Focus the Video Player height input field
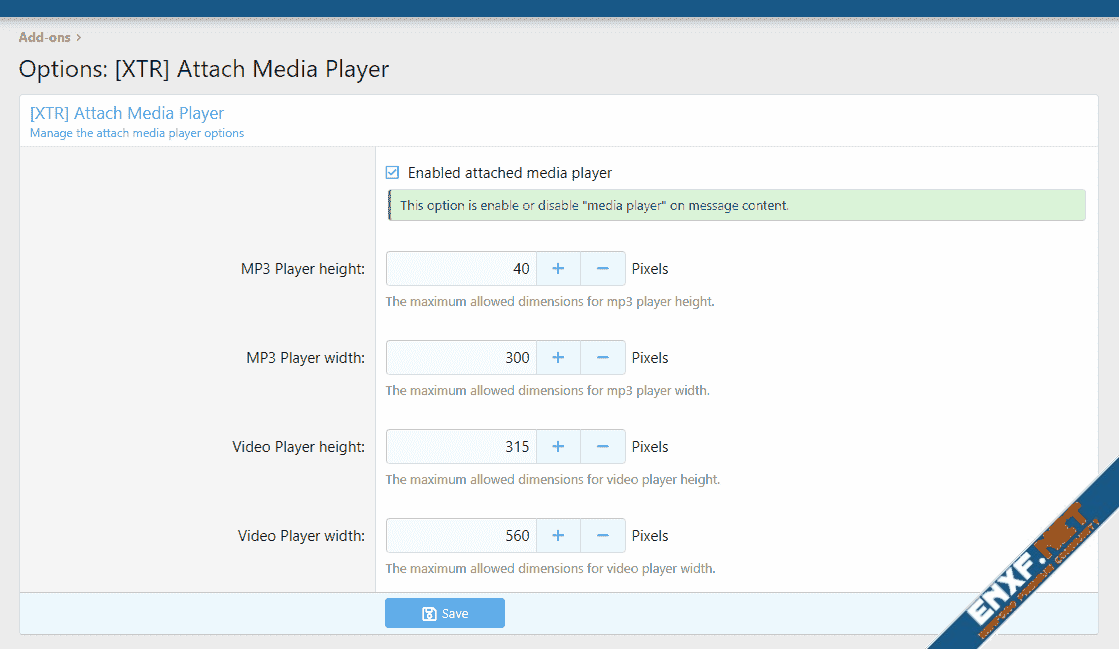Image resolution: width=1119 pixels, height=649 pixels. [x=461, y=447]
